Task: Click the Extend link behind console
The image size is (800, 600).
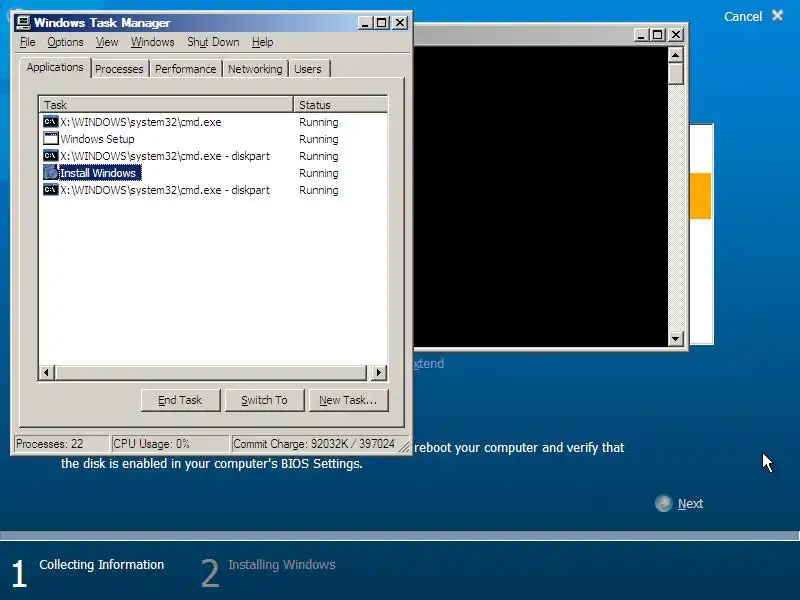Action: pyautogui.click(x=429, y=363)
